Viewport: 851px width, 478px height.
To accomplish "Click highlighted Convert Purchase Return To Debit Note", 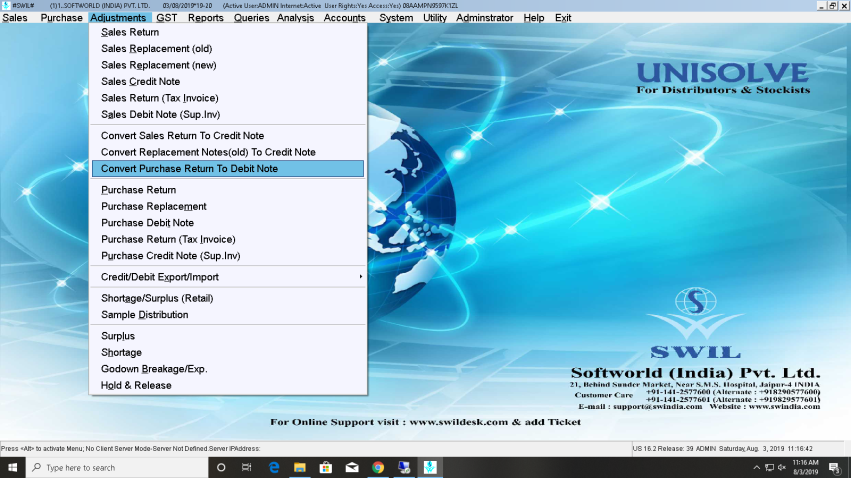I will tap(228, 169).
